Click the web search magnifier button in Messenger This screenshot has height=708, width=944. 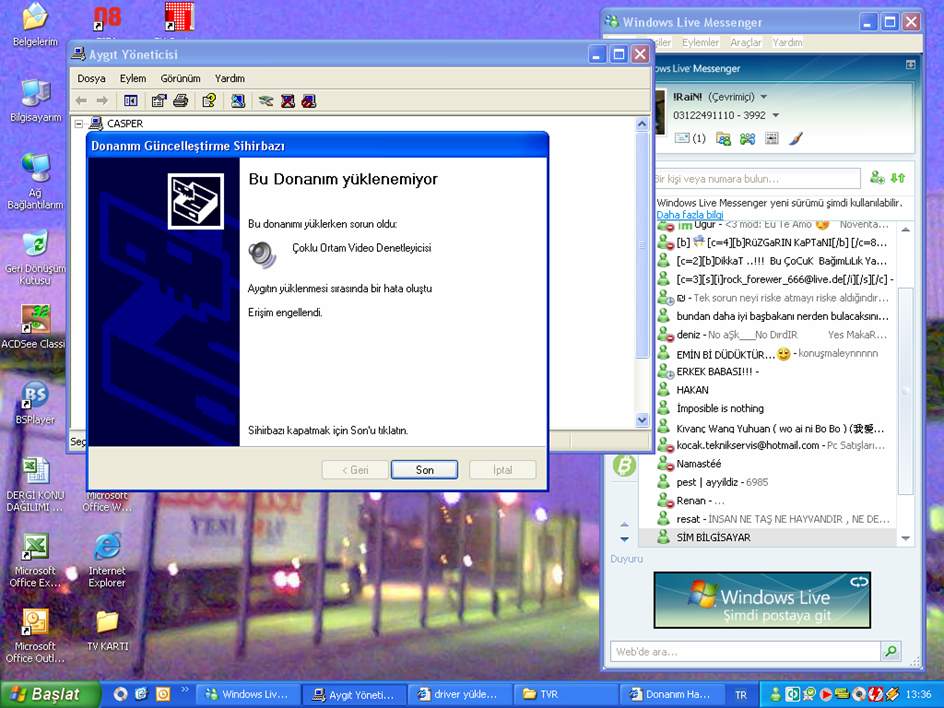coord(890,651)
